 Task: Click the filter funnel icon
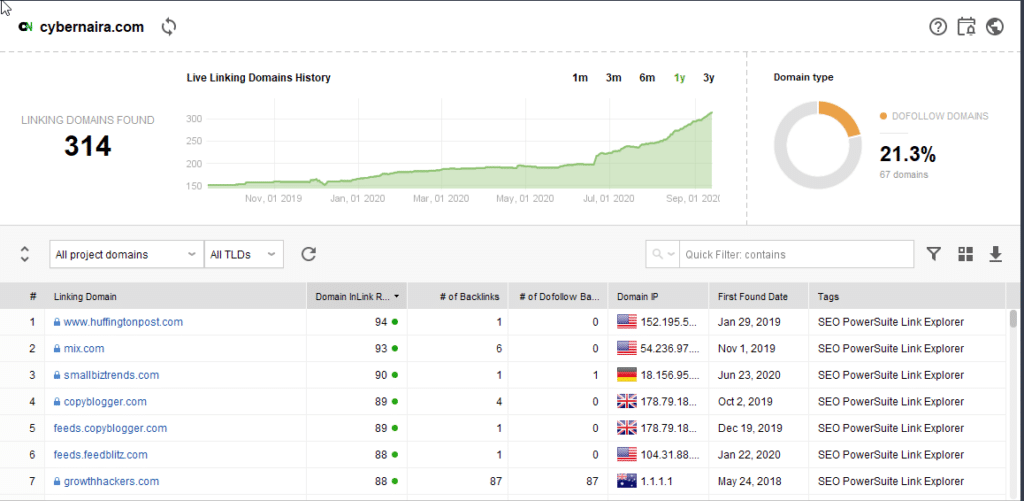click(933, 254)
